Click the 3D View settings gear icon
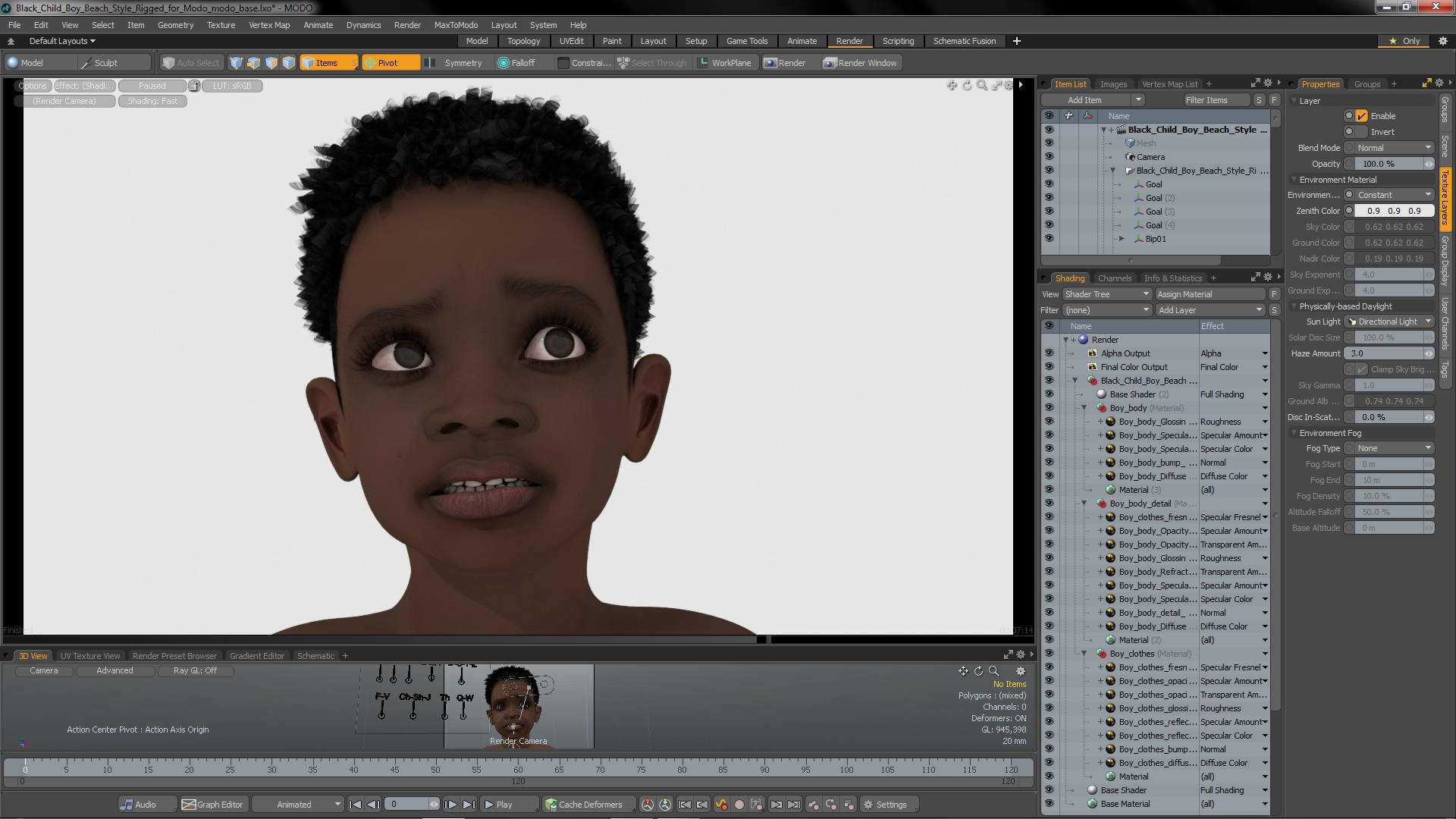This screenshot has height=819, width=1456. pos(1021,671)
